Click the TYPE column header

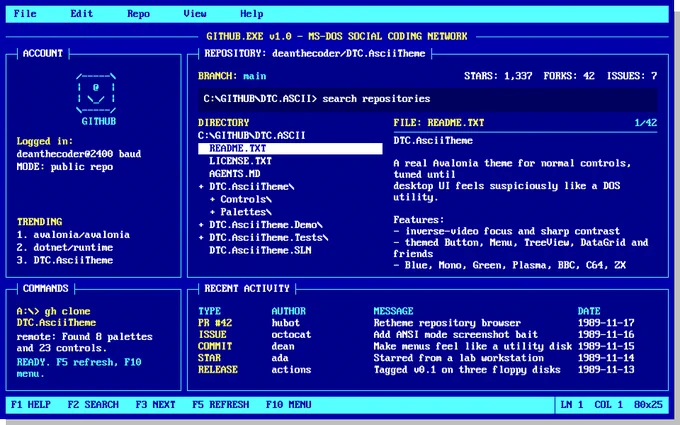pos(209,311)
